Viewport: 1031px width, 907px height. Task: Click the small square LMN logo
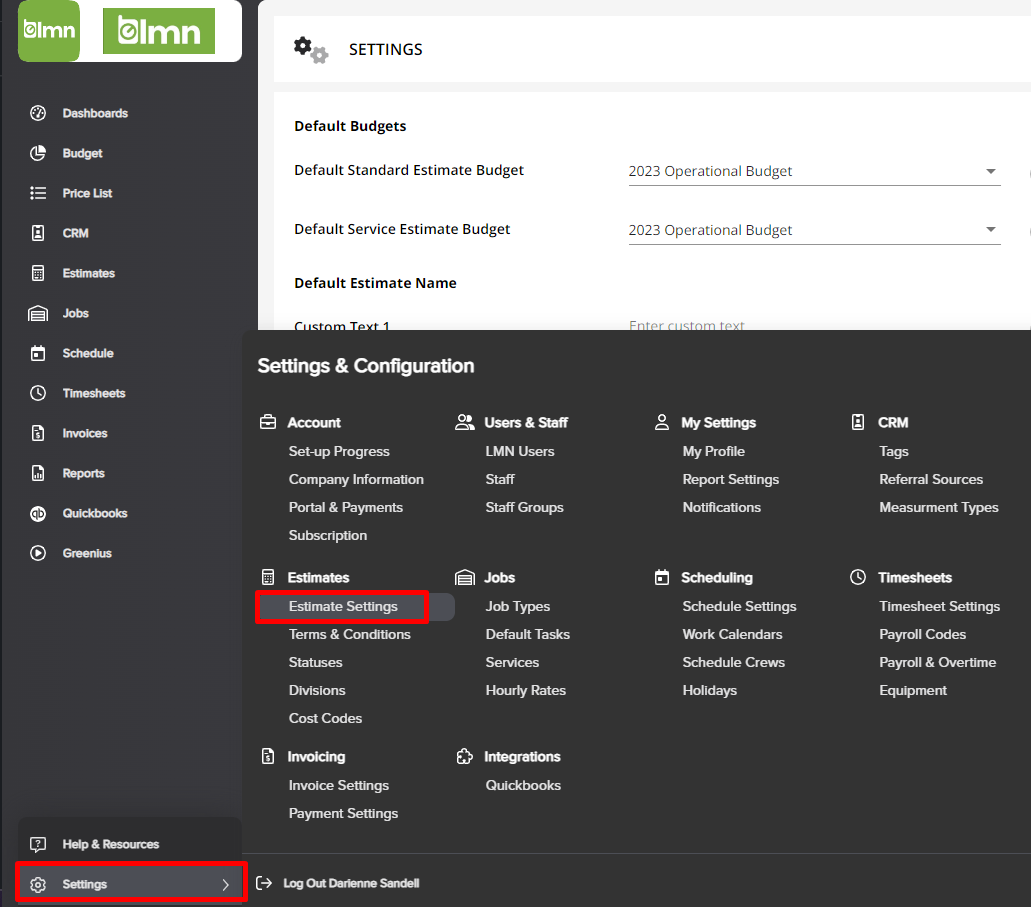click(49, 30)
